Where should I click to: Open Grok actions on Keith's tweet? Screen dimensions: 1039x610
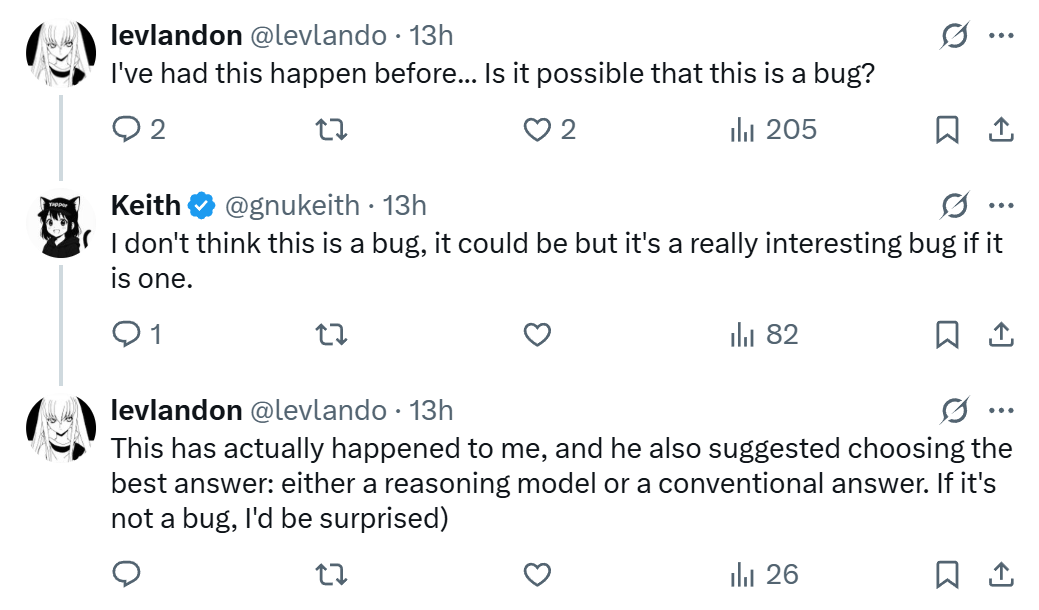[x=954, y=206]
